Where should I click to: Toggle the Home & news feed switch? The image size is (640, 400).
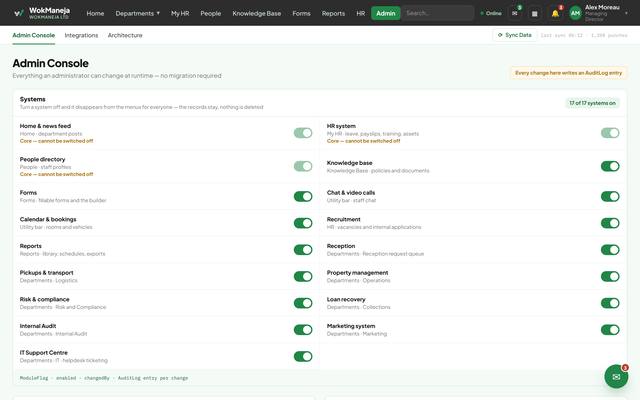[x=303, y=133]
